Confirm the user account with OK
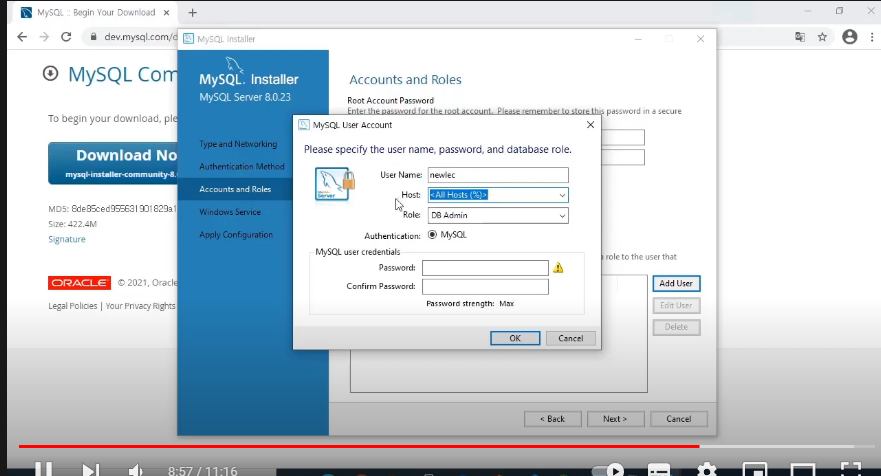The image size is (881, 476). [515, 338]
